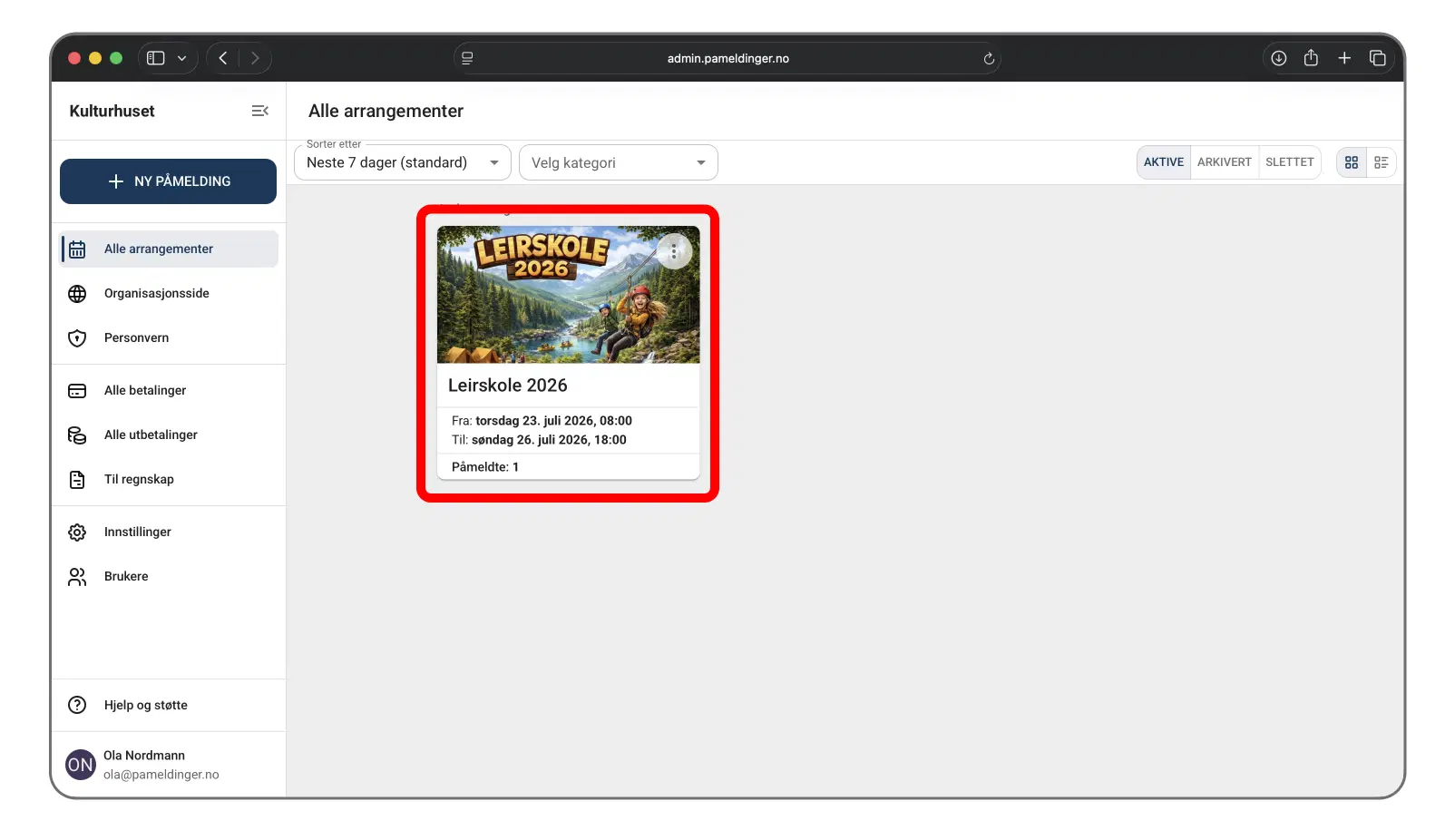Open Brukere people icon
Screen dimensions: 1455x840
(78, 577)
